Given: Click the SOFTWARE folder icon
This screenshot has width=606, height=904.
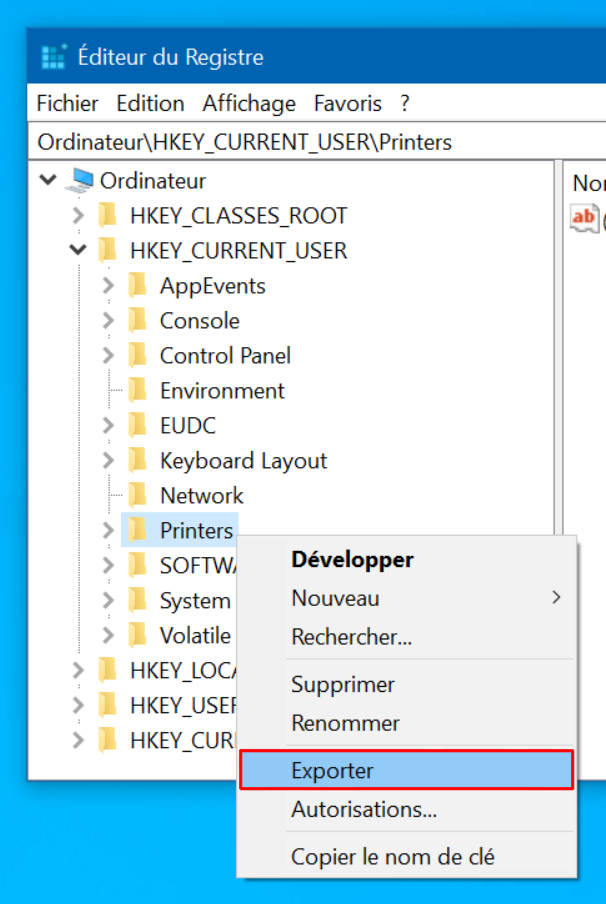Looking at the screenshot, I should pos(138,566).
